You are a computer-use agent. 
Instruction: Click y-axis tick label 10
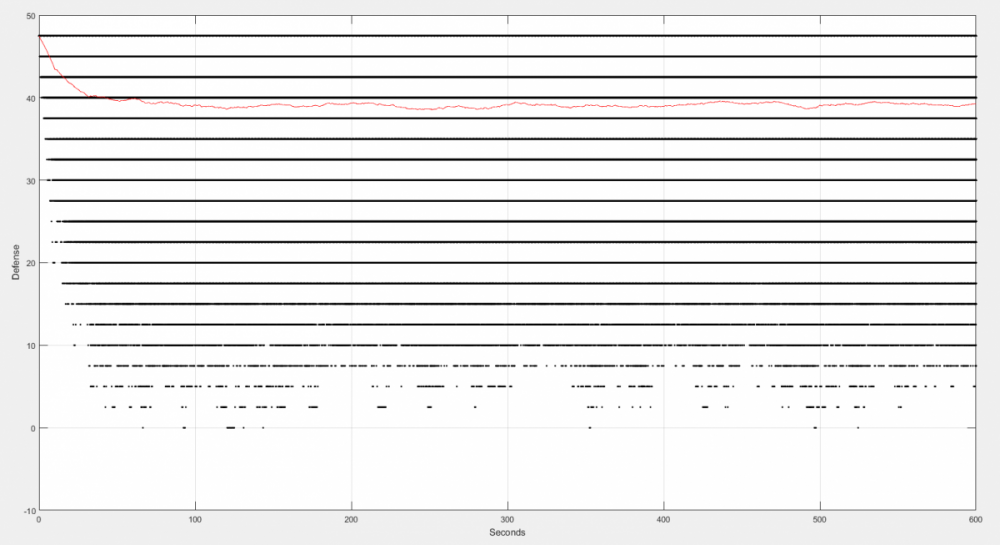(30, 346)
